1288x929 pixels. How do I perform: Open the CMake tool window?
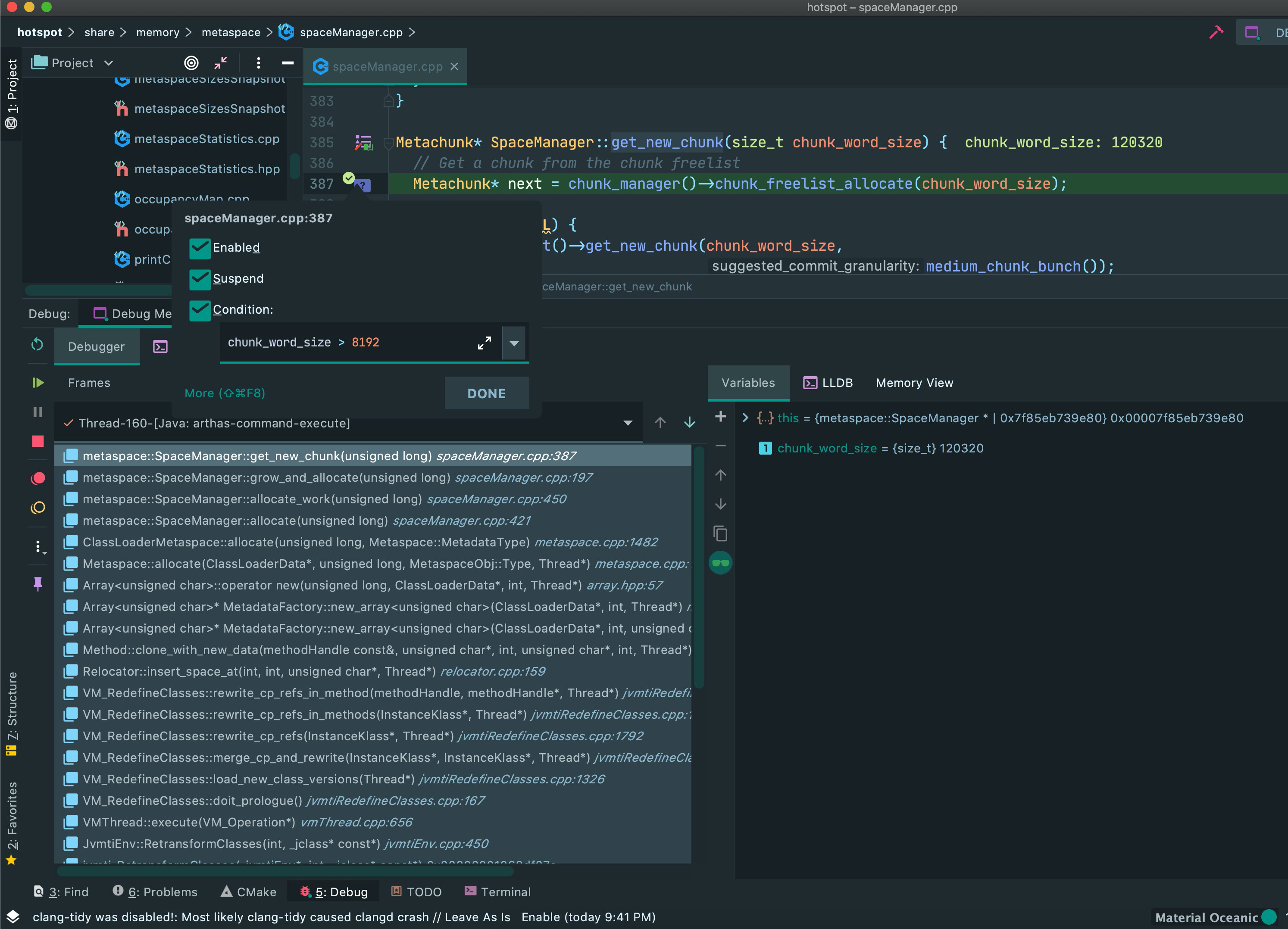point(248,892)
